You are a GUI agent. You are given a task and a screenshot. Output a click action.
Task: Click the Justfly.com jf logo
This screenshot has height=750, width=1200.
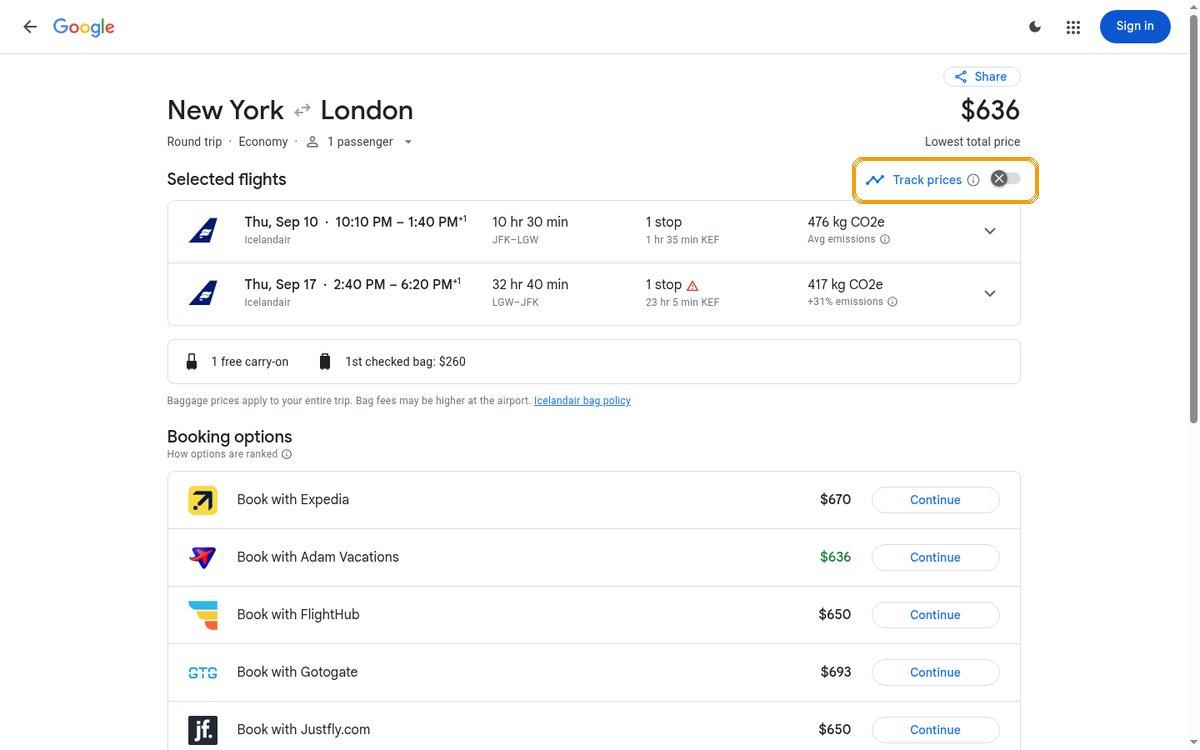(203, 730)
